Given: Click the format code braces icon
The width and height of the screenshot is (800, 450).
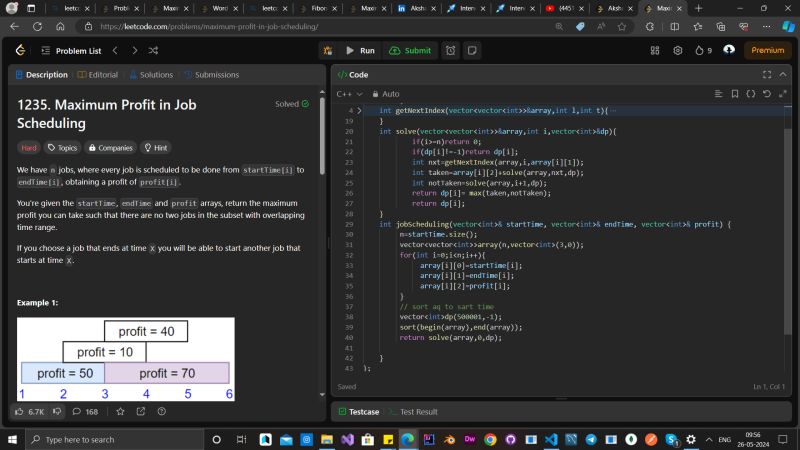Looking at the screenshot, I should [750, 94].
